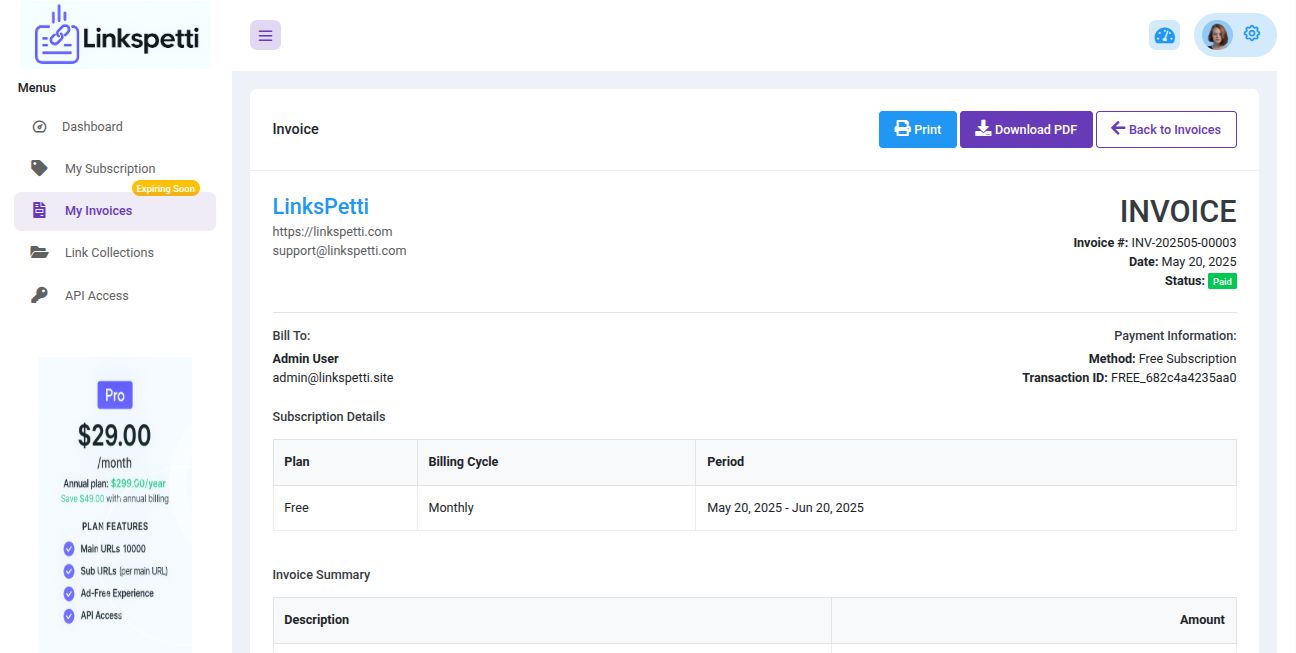Go to My Subscription menu item
This screenshot has height=653, width=1296.
[x=110, y=169]
